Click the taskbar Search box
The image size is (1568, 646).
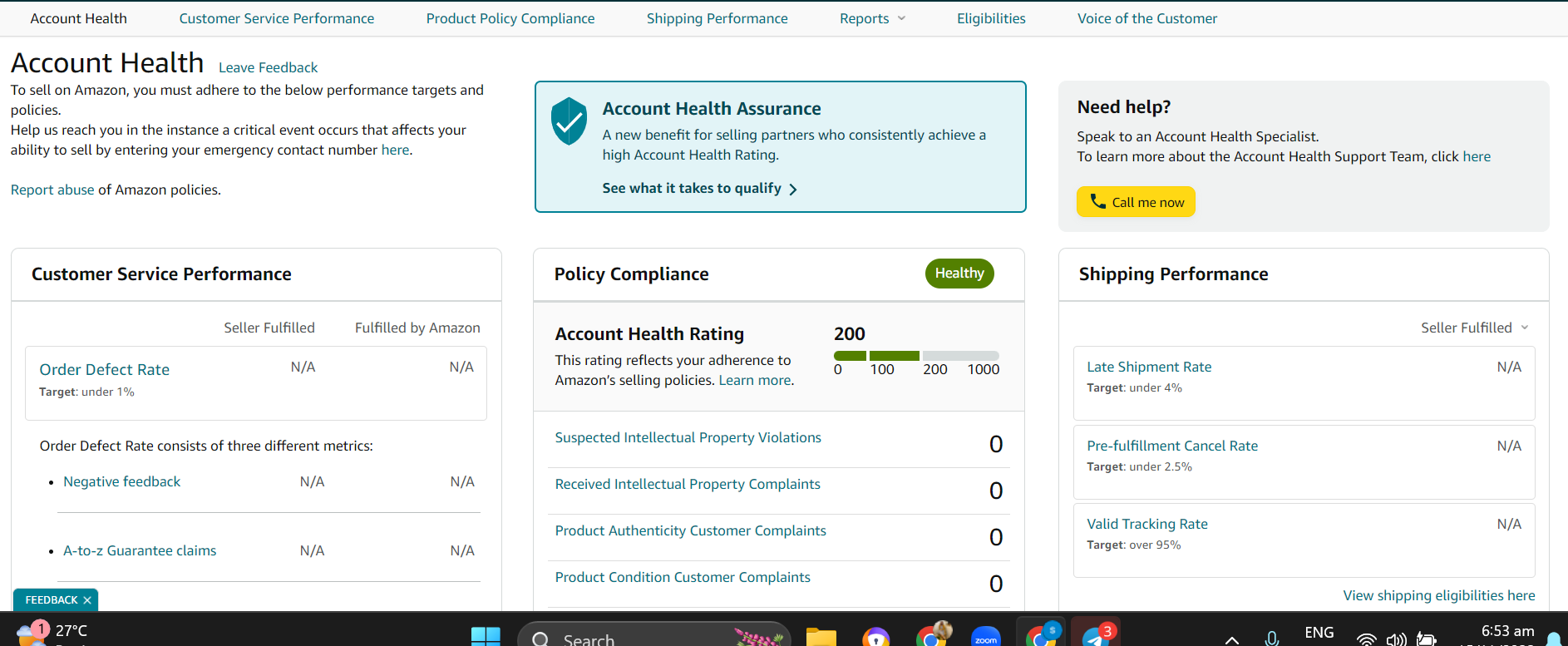coord(653,636)
